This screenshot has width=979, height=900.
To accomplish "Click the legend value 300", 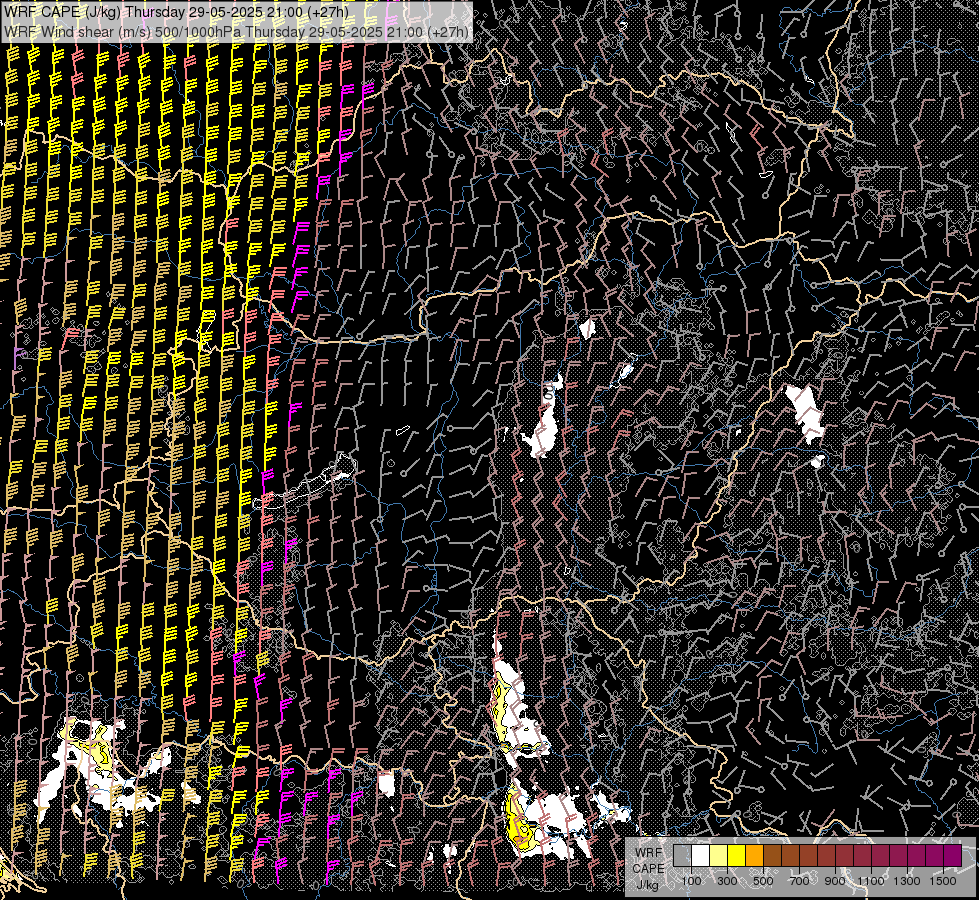I will (x=727, y=881).
